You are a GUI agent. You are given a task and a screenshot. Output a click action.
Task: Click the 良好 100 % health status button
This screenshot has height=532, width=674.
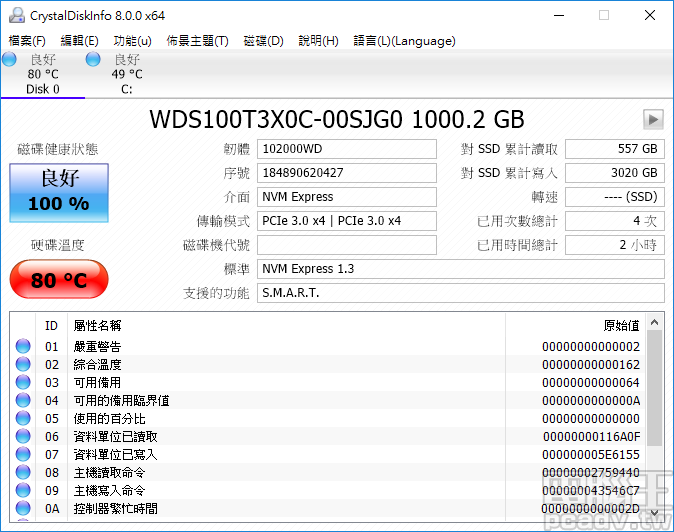59,193
